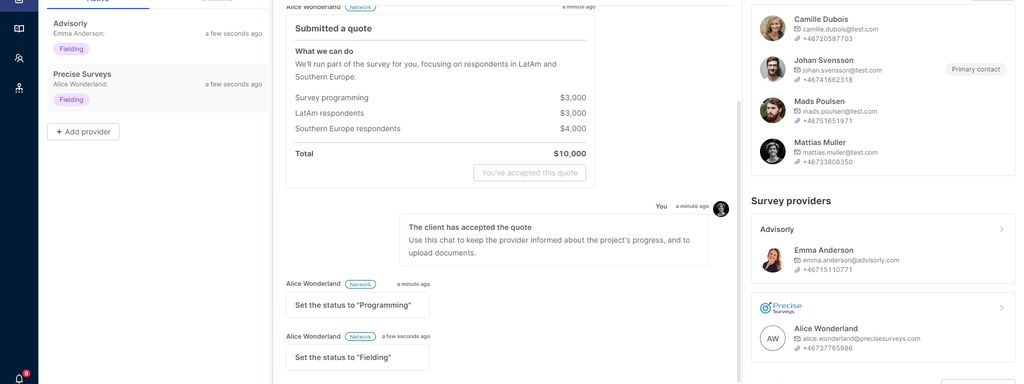This screenshot has height=384, width=1024.
Task: Click Johan Svensson's profile photo
Action: [773, 69]
